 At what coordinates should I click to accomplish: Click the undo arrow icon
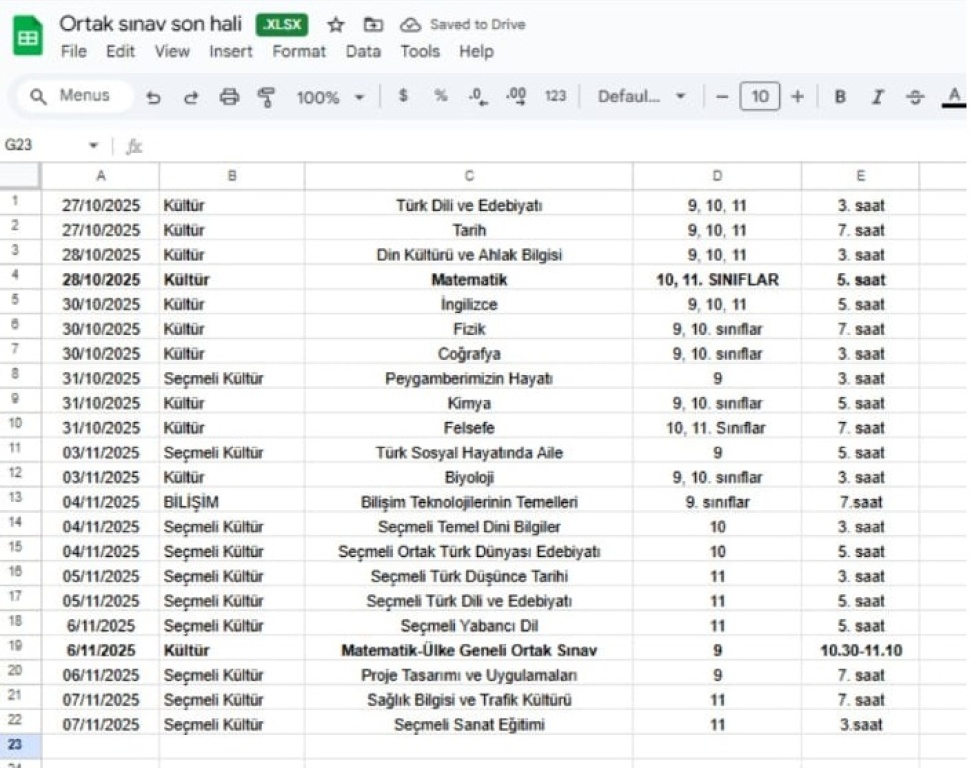click(x=153, y=97)
